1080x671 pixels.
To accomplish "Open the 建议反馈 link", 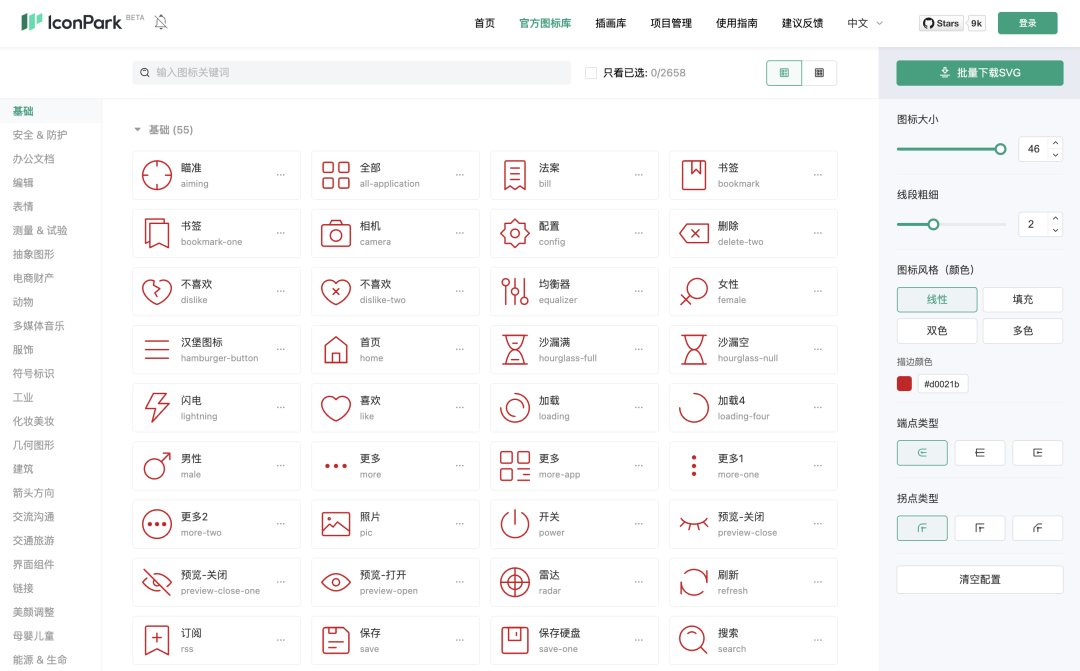I will coord(802,23).
